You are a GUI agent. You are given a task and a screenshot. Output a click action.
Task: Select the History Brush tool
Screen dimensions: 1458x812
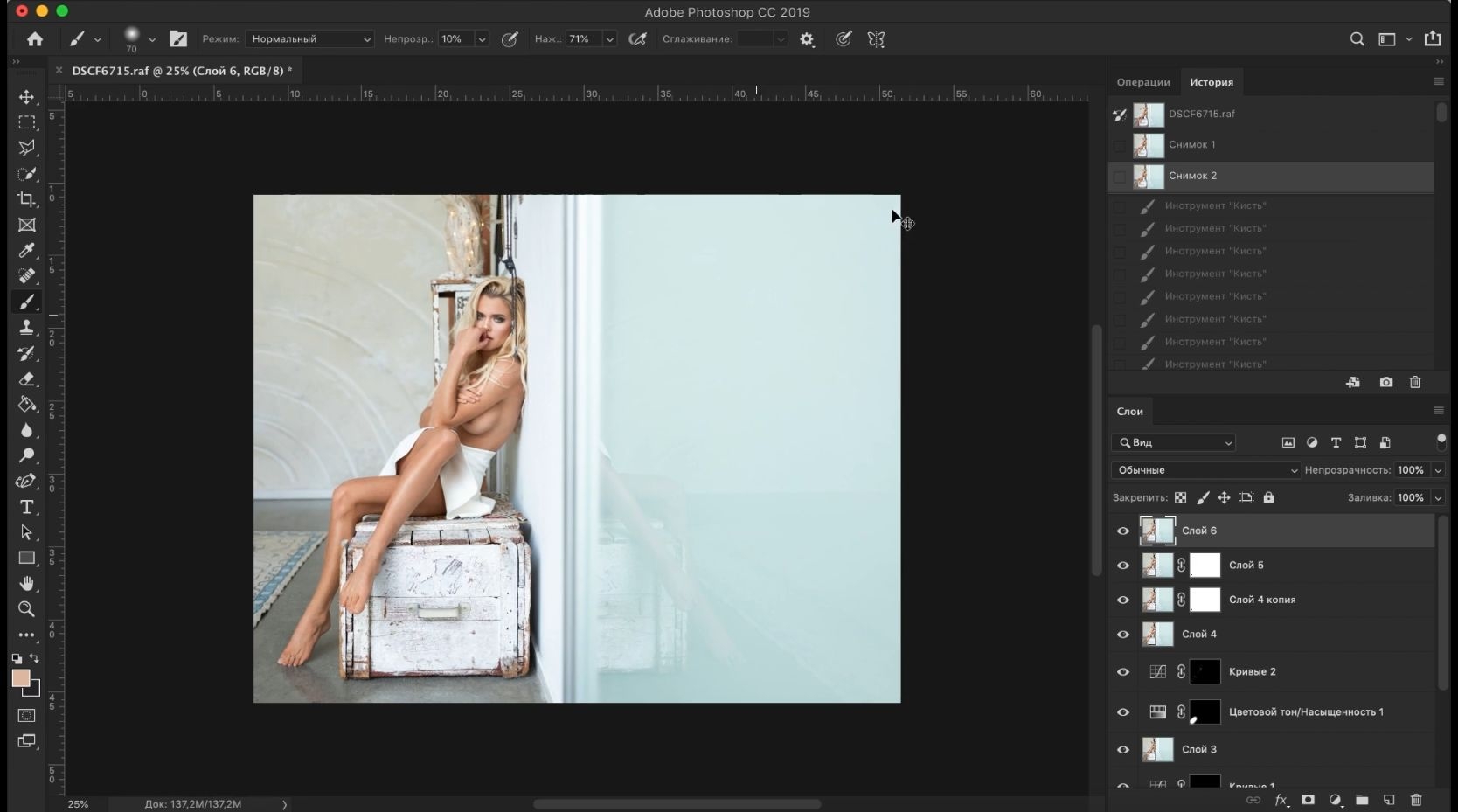26,353
